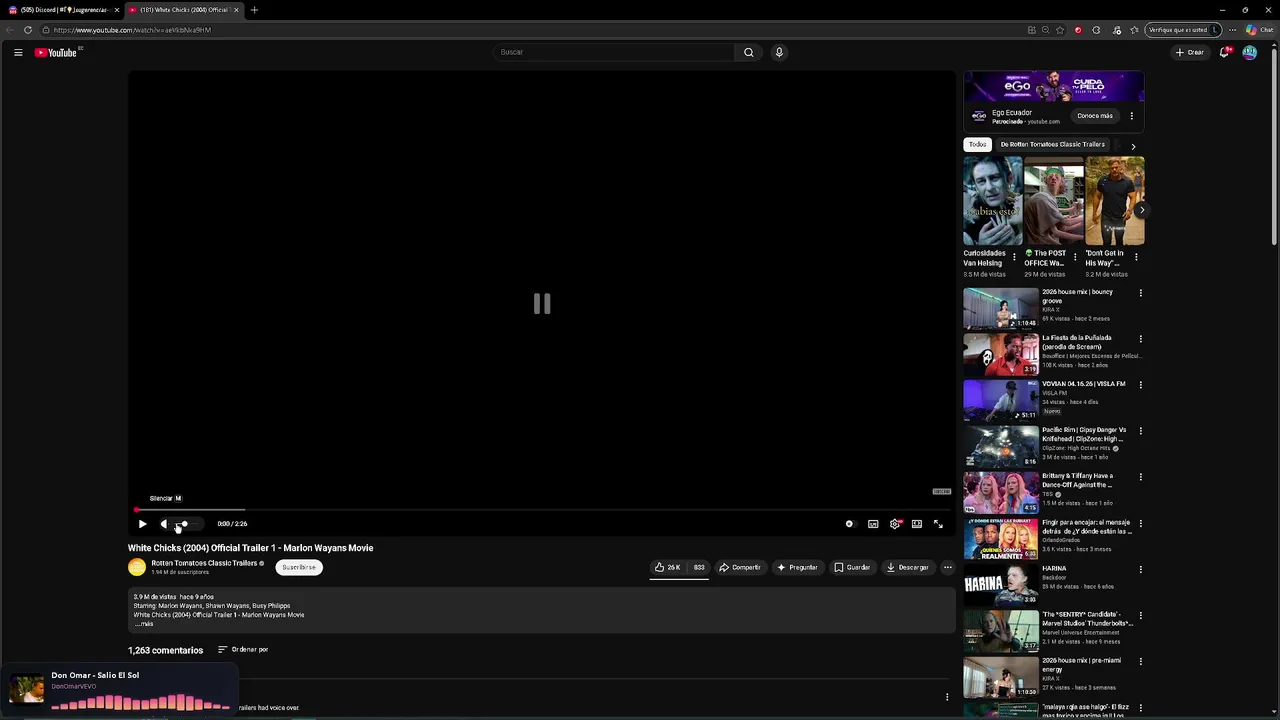Enter fullscreen mode on the player
The height and width of the screenshot is (720, 1280).
[x=938, y=524]
